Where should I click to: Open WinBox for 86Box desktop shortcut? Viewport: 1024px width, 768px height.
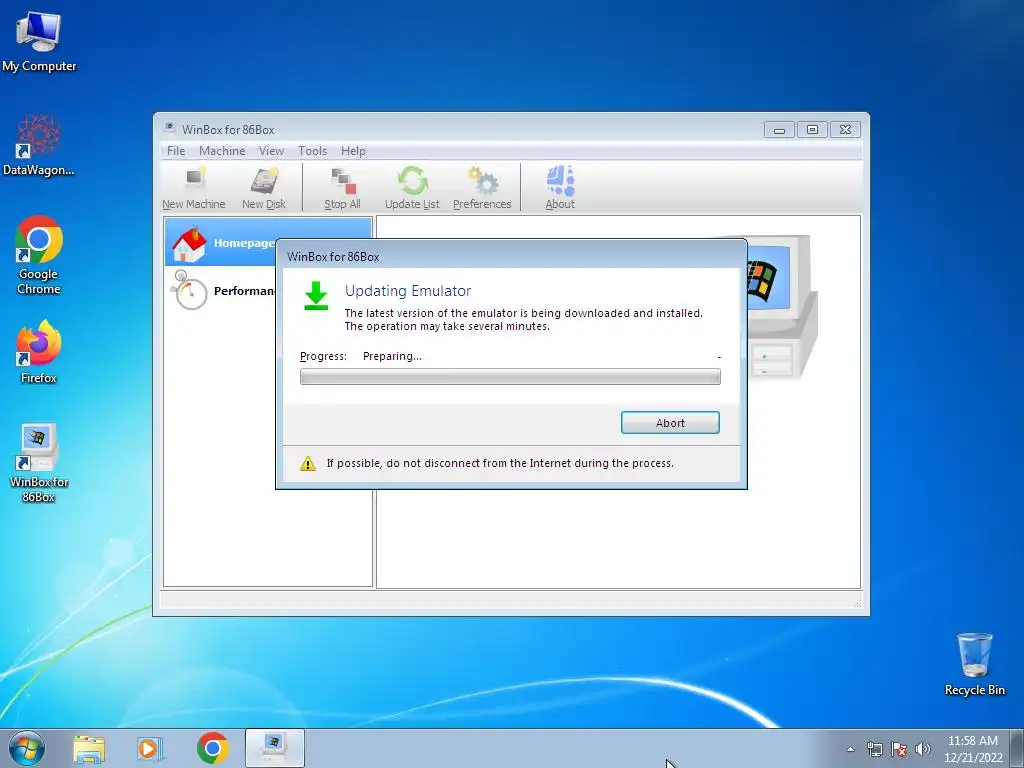[39, 463]
